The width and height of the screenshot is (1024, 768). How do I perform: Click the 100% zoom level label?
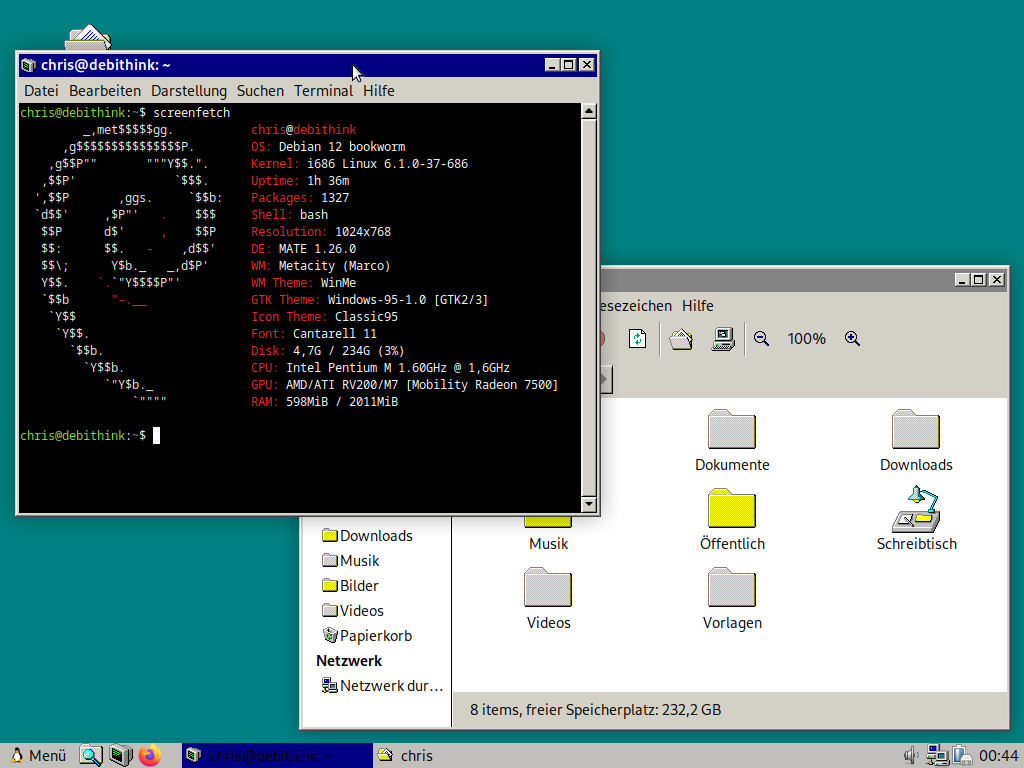pyautogui.click(x=807, y=338)
